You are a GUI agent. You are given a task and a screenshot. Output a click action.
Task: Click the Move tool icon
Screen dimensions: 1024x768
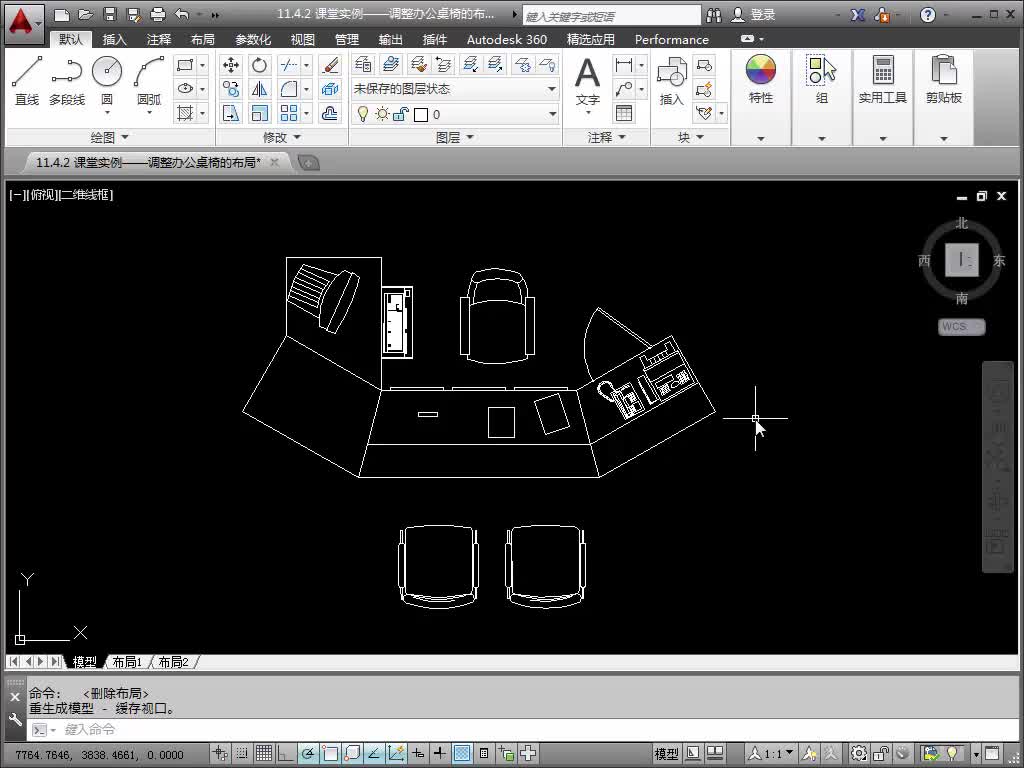pyautogui.click(x=231, y=65)
